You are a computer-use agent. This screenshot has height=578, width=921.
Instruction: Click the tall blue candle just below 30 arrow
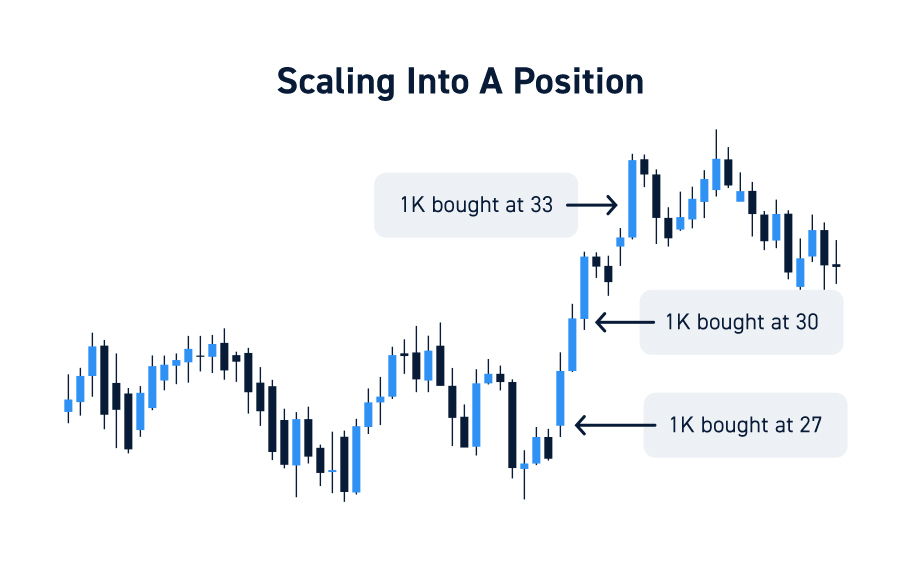[572, 344]
